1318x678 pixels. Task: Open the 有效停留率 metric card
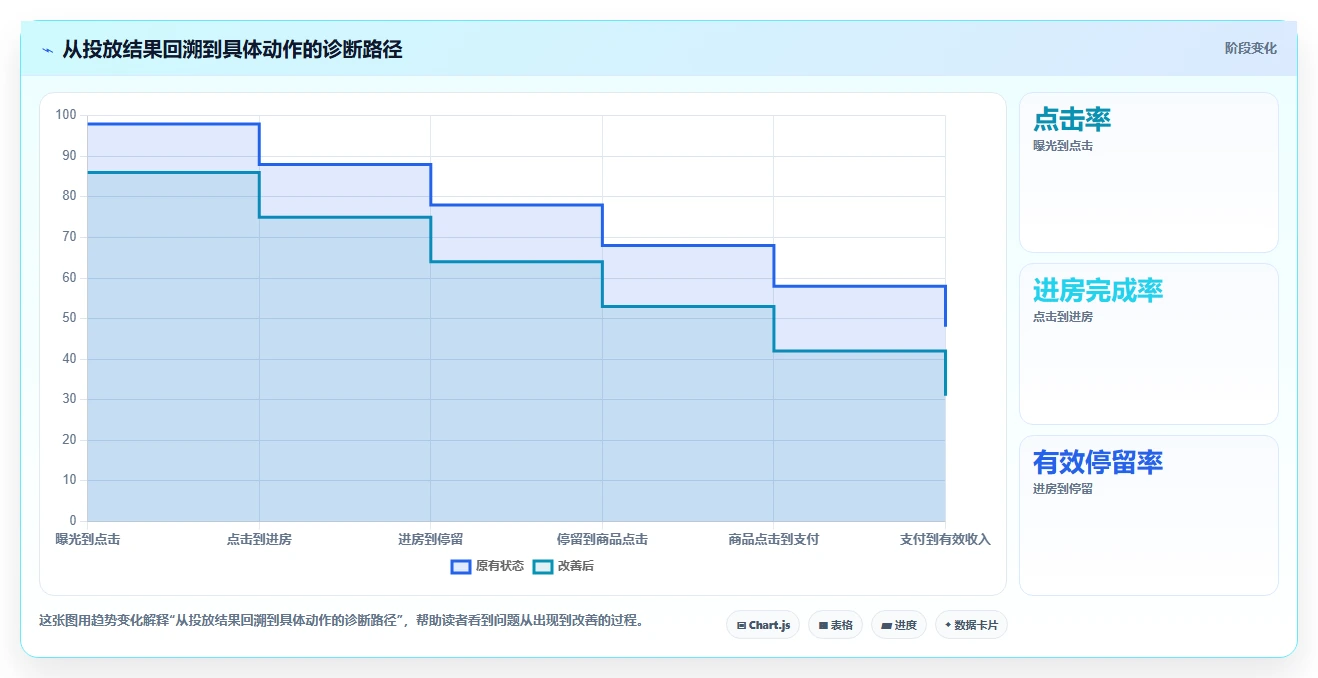coord(1148,515)
